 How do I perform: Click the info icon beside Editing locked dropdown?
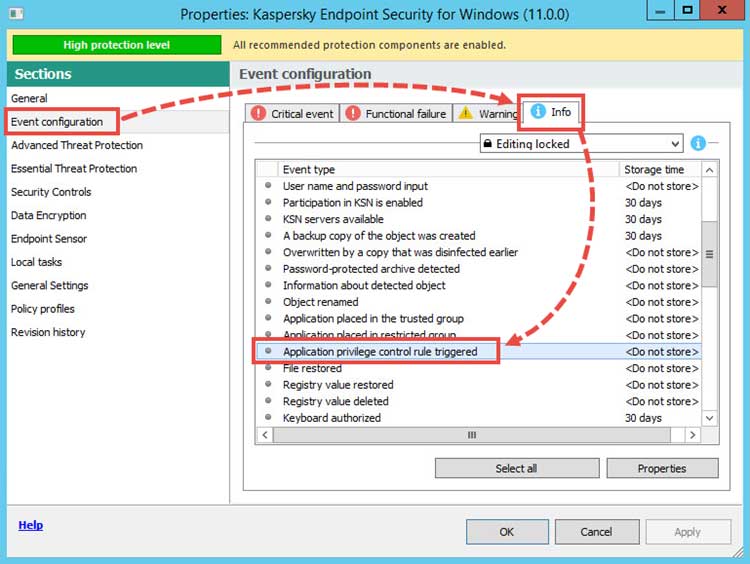tap(698, 143)
